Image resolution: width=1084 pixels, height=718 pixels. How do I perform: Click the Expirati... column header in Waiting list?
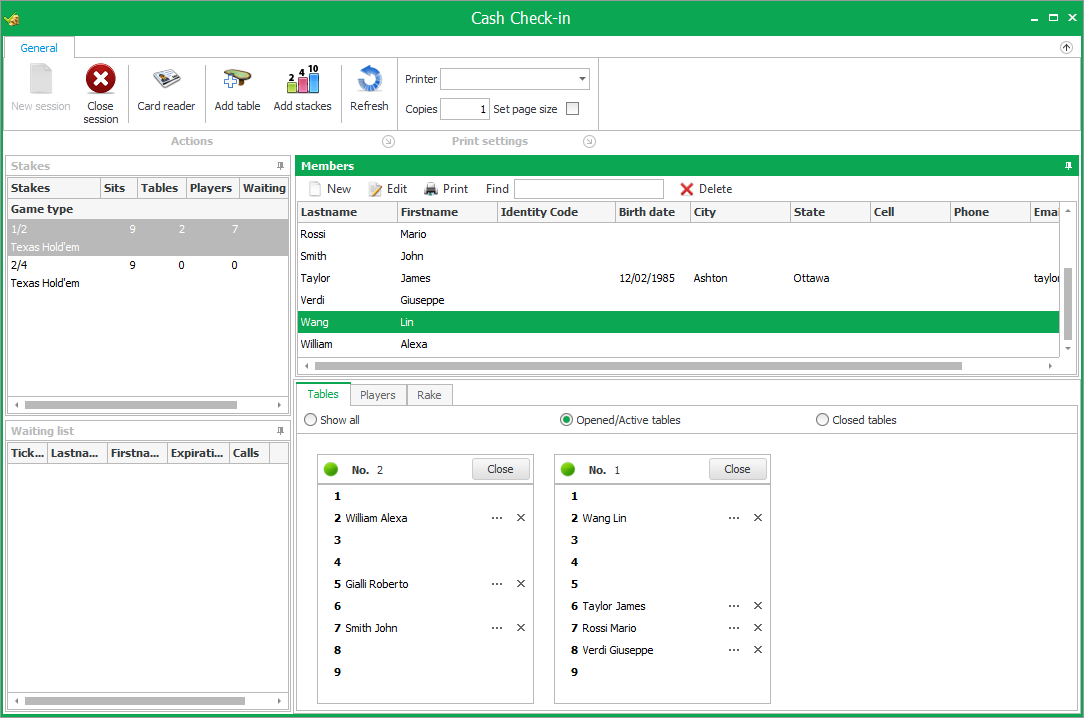click(x=198, y=453)
